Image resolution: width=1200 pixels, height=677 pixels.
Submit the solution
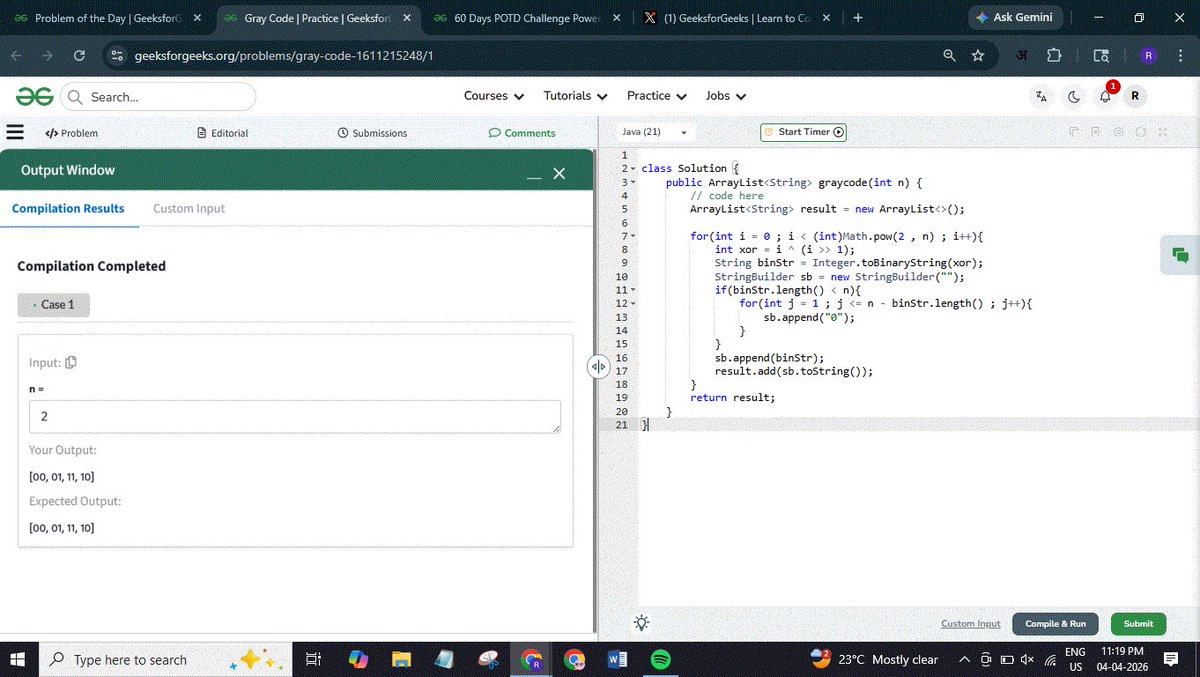click(1138, 624)
